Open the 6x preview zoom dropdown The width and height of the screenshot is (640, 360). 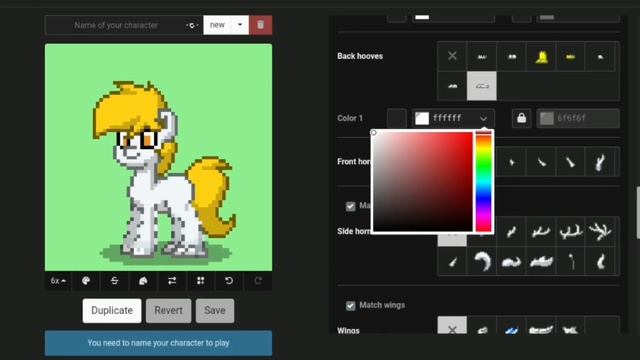click(x=58, y=281)
